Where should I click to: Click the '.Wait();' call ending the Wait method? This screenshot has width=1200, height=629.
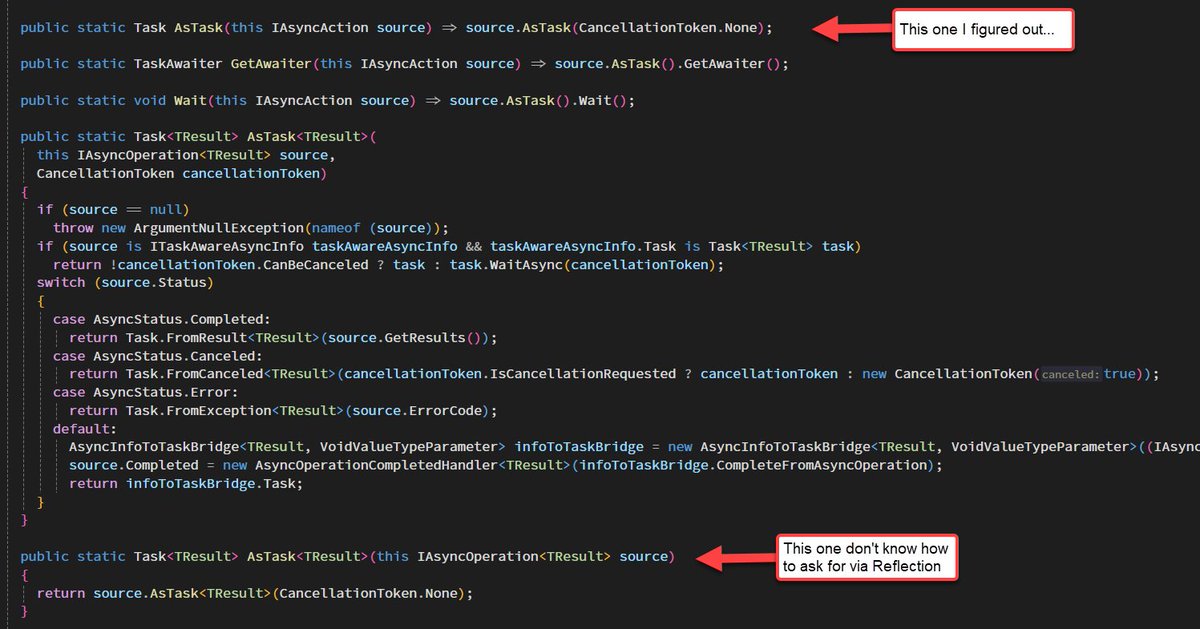coord(604,100)
